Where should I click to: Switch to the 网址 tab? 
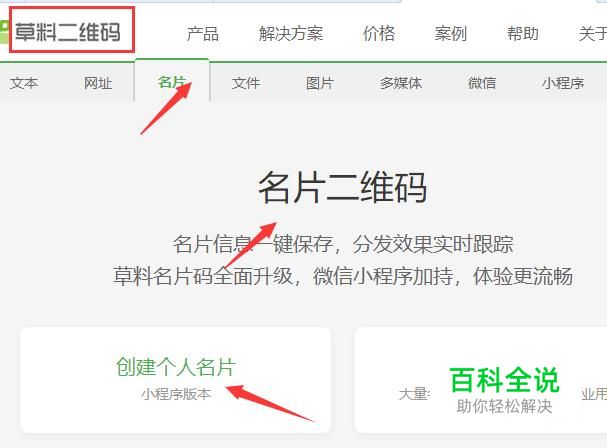point(98,83)
